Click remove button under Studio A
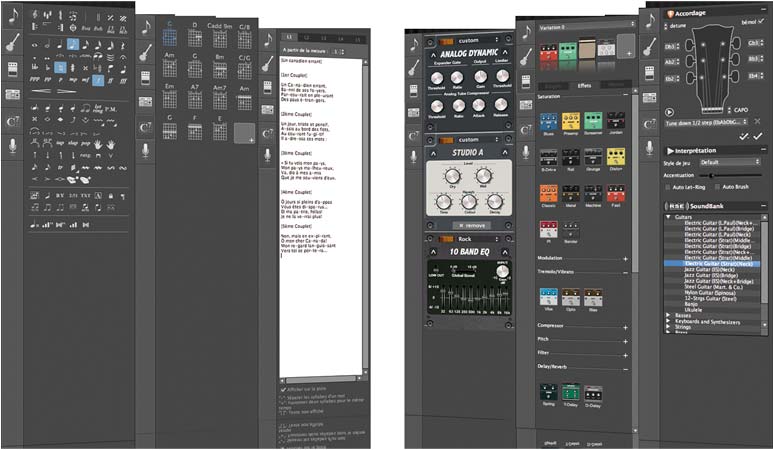This screenshot has width=773, height=450. (471, 225)
